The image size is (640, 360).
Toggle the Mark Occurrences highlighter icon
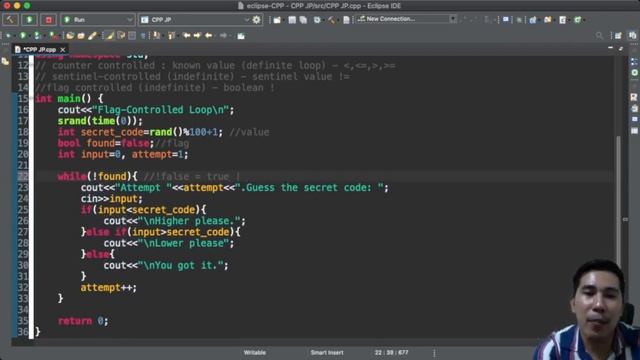point(110,36)
